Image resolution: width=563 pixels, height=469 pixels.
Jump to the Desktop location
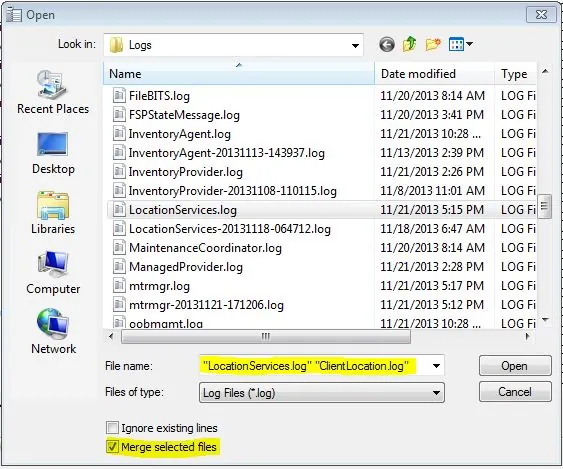[53, 153]
